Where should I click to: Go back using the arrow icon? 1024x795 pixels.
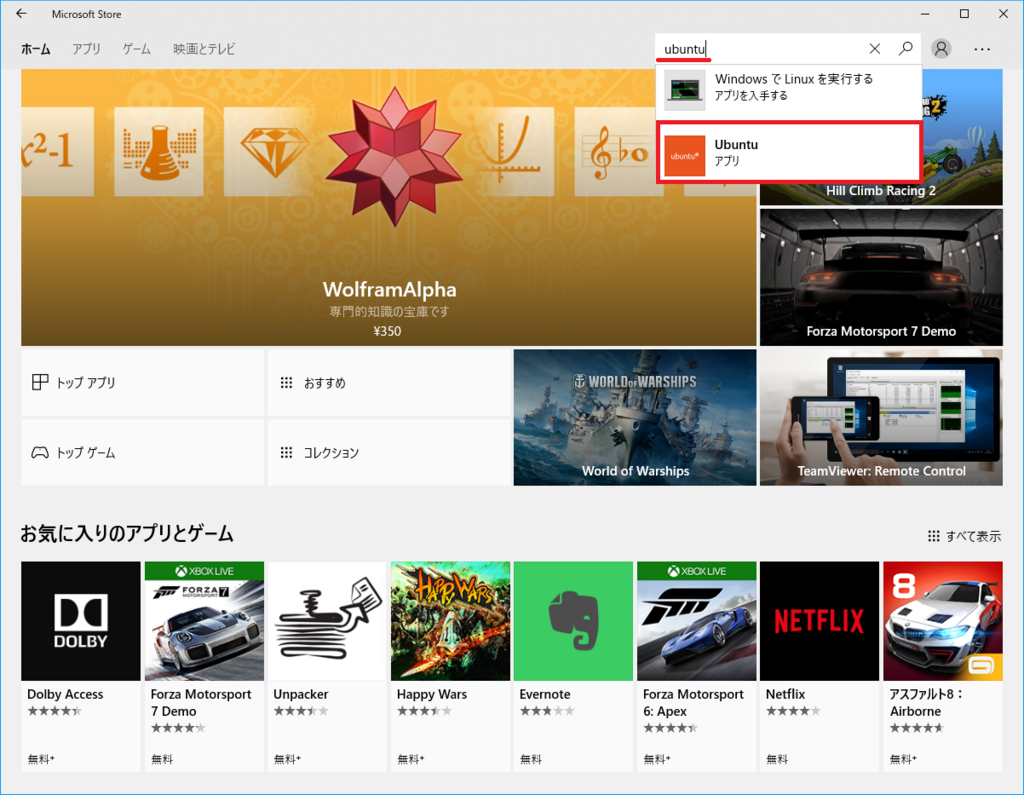pos(21,14)
